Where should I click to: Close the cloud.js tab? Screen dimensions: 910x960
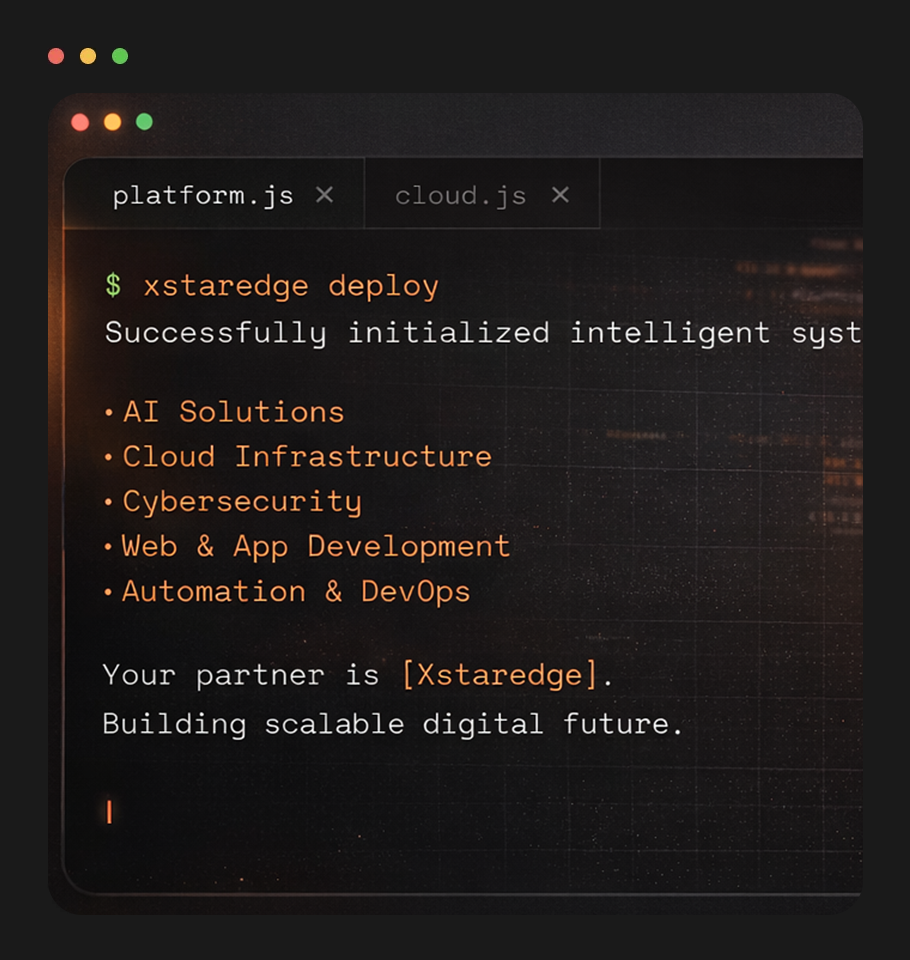[x=560, y=195]
